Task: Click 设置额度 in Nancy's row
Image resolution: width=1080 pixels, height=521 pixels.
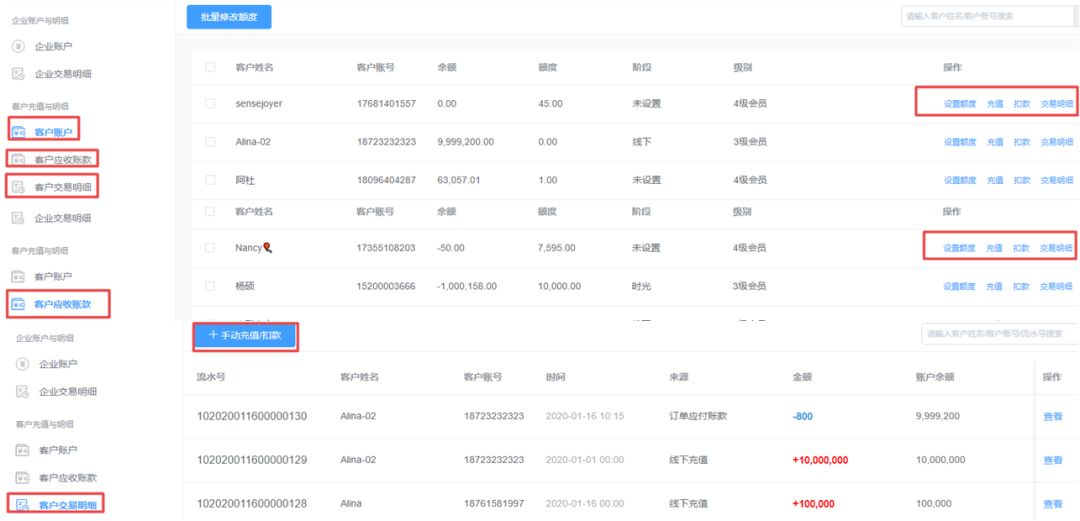Action: pos(959,248)
